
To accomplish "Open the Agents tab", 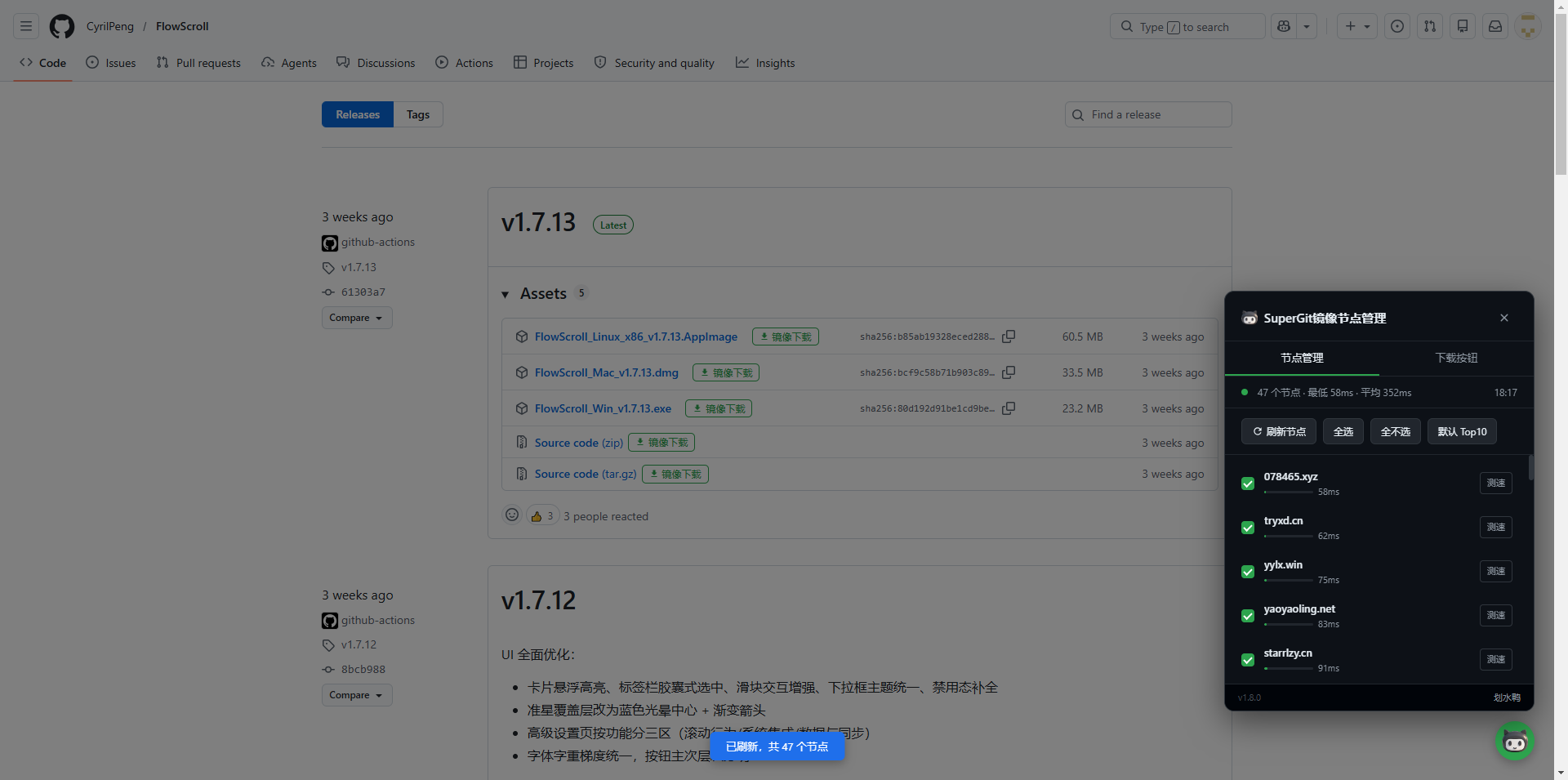I will click(289, 63).
